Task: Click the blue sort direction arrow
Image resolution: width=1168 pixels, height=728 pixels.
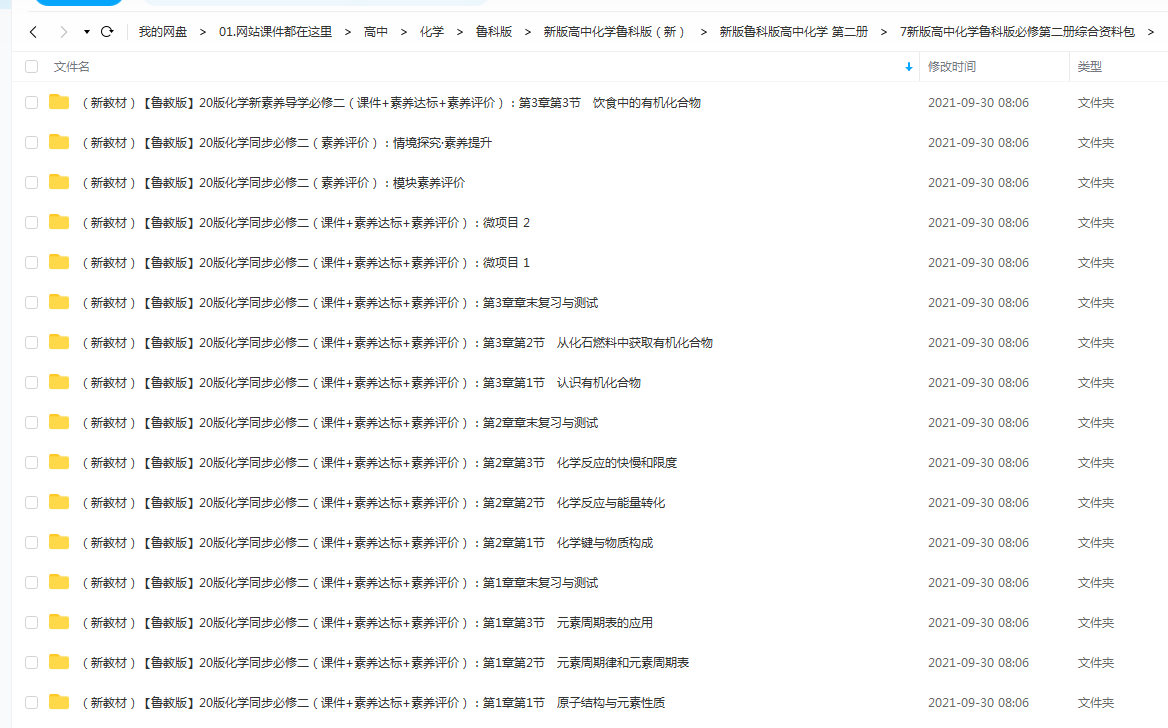Action: [x=909, y=67]
